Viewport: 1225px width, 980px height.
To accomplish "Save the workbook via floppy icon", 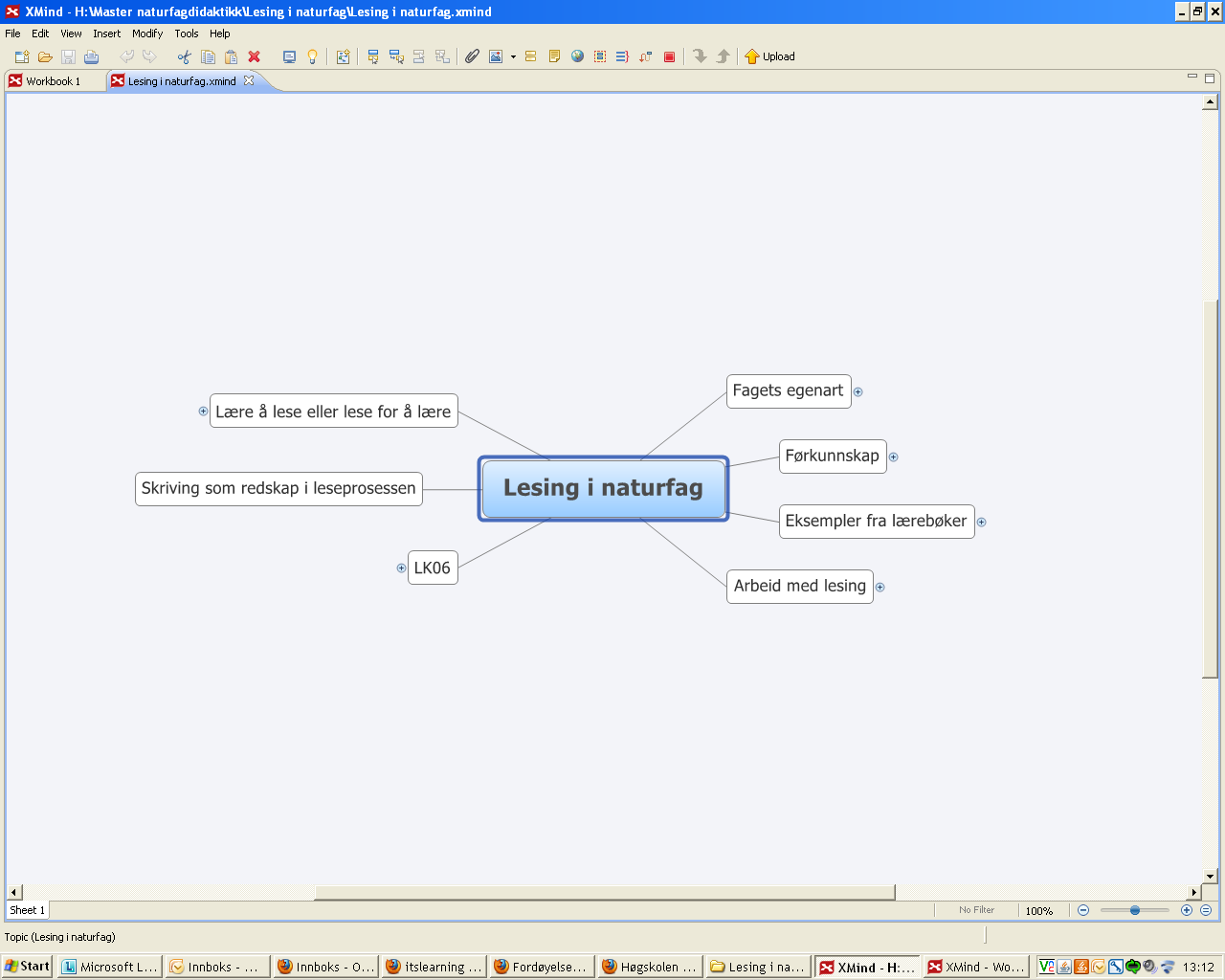I will coord(68,56).
